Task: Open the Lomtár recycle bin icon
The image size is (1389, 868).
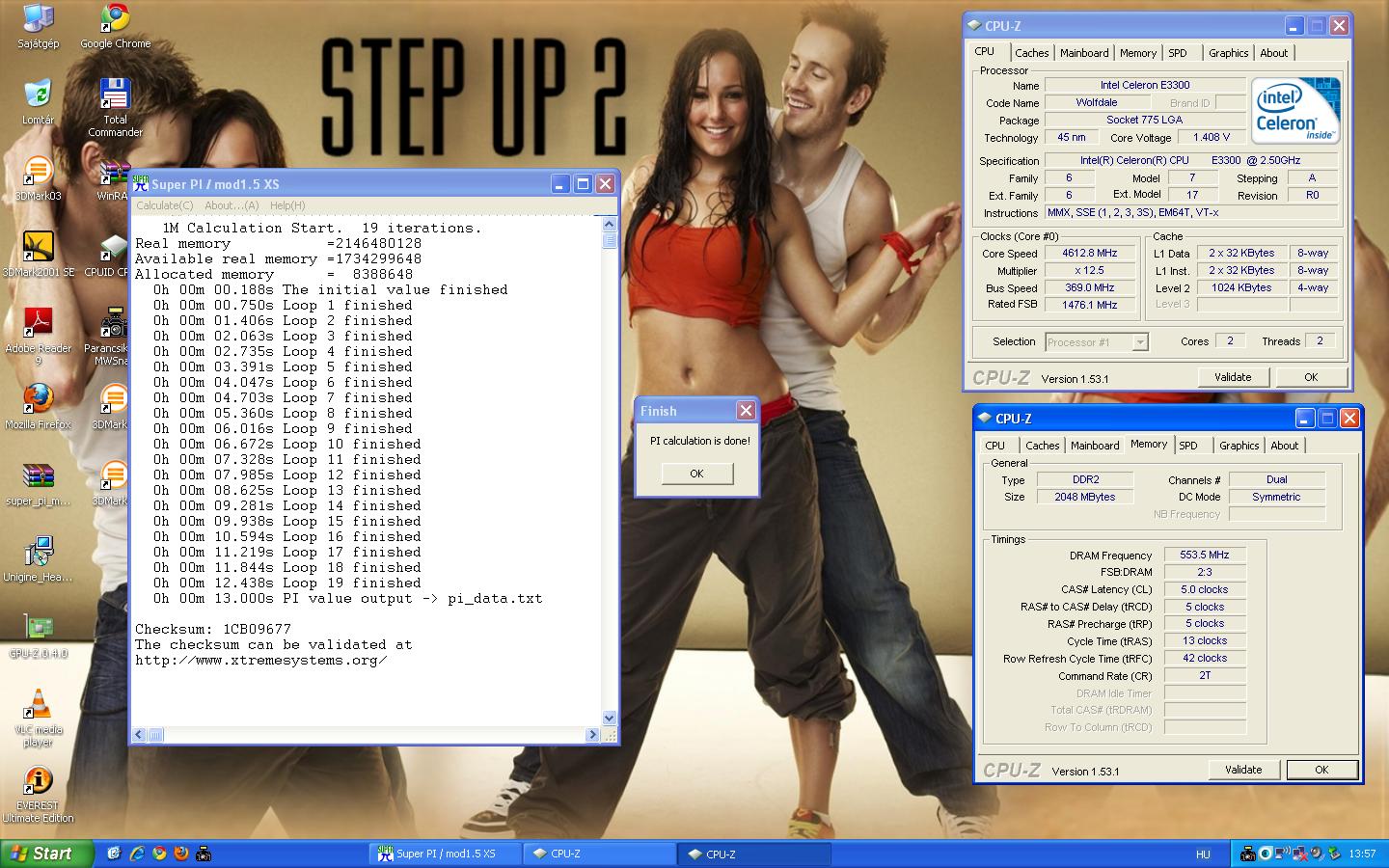Action: pos(38,102)
